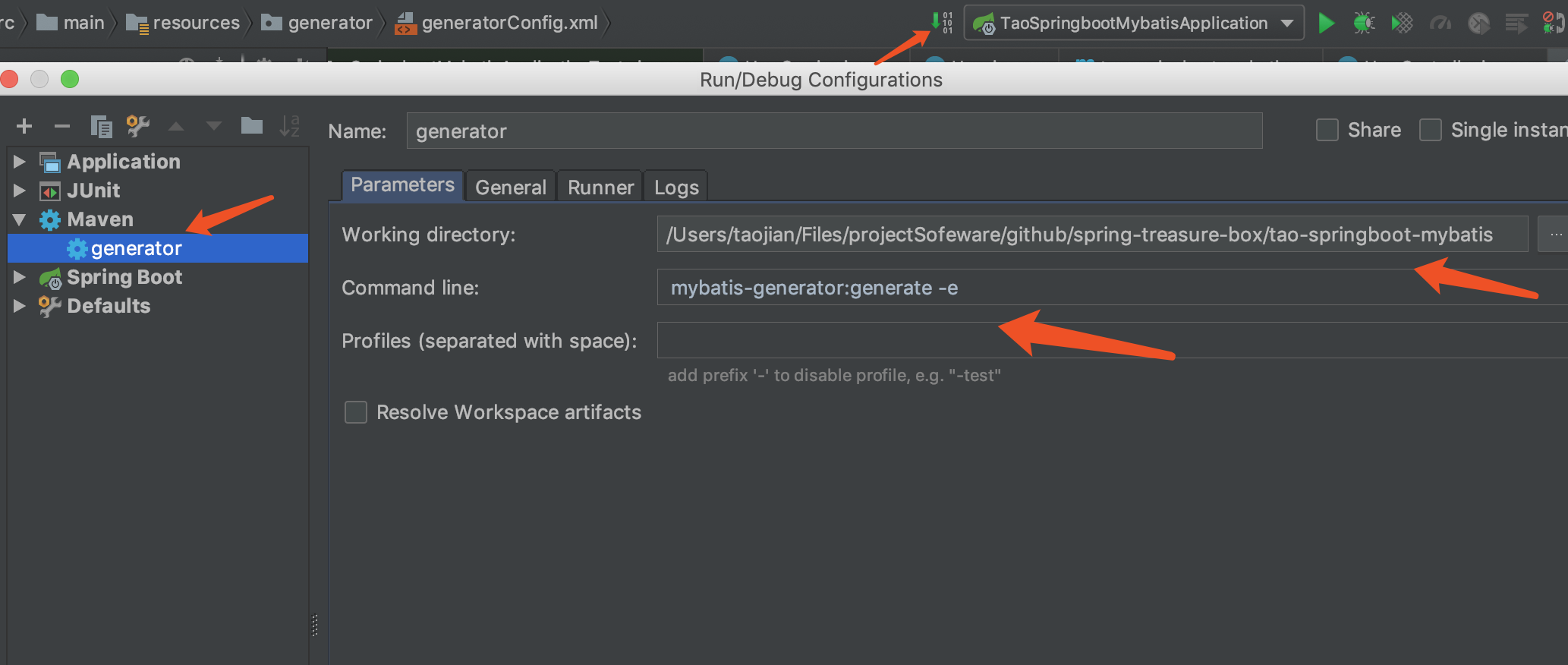Click the JUnit icon in the tree
This screenshot has height=665, width=1568.
click(50, 191)
